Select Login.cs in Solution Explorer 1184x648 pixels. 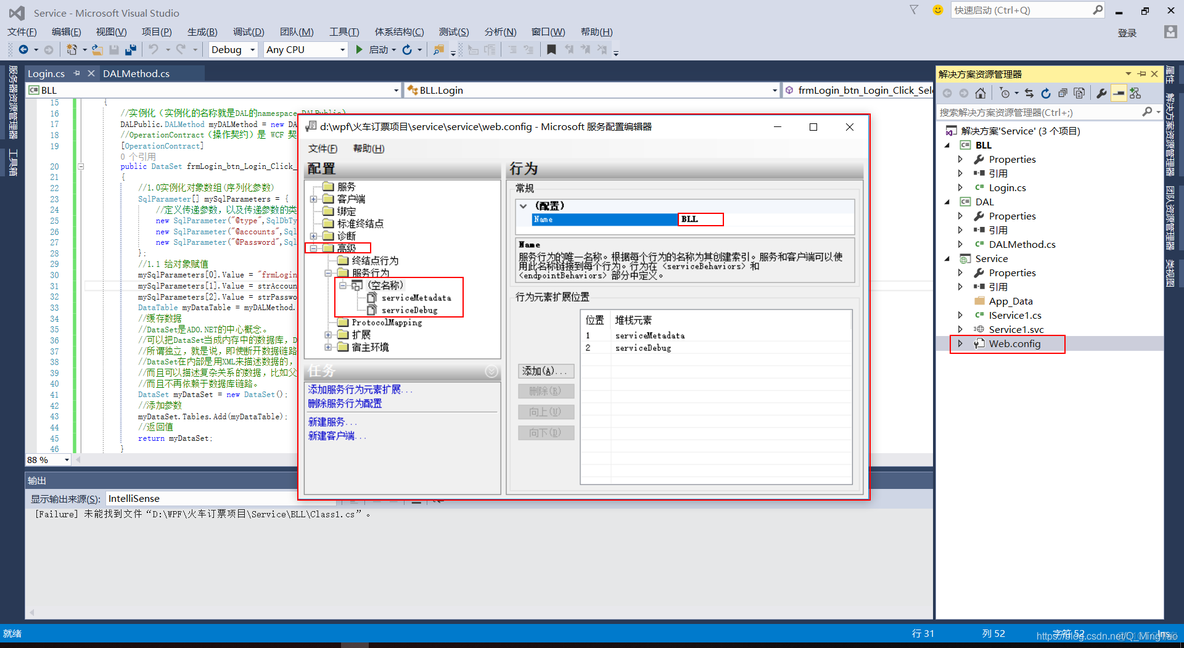(x=1007, y=187)
